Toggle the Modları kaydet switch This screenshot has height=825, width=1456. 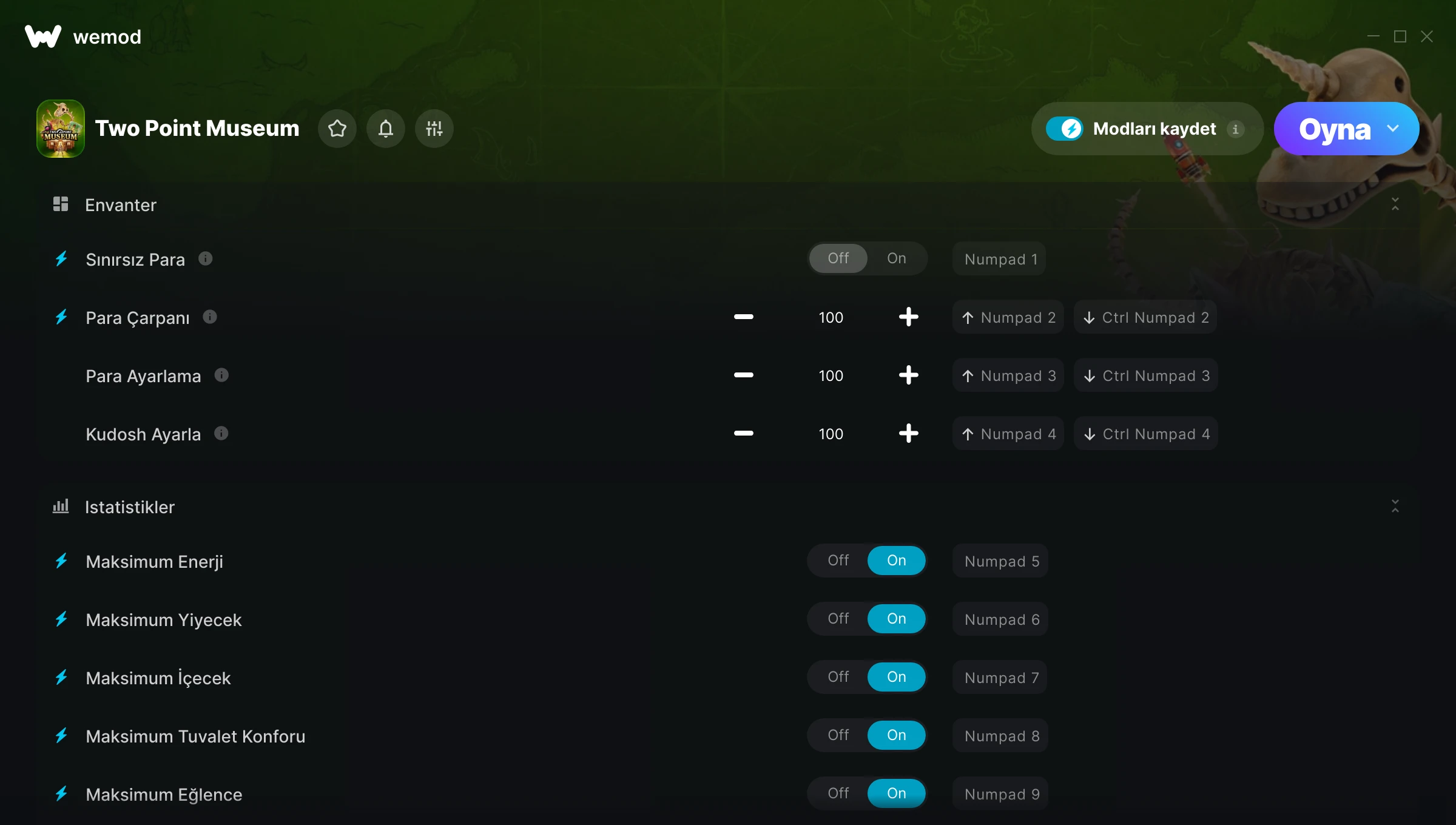(x=1065, y=129)
